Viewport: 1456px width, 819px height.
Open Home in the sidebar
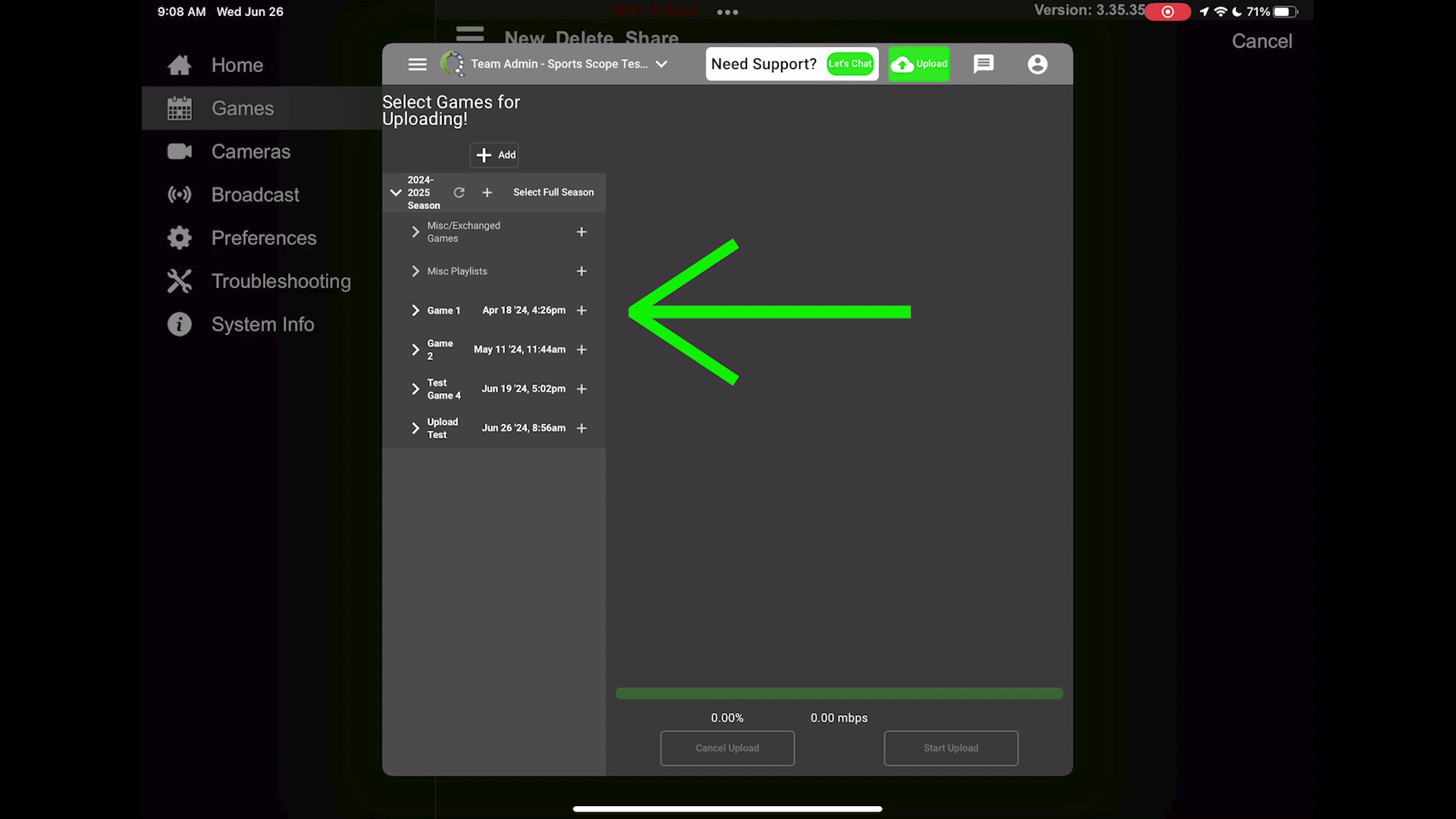(x=262, y=65)
